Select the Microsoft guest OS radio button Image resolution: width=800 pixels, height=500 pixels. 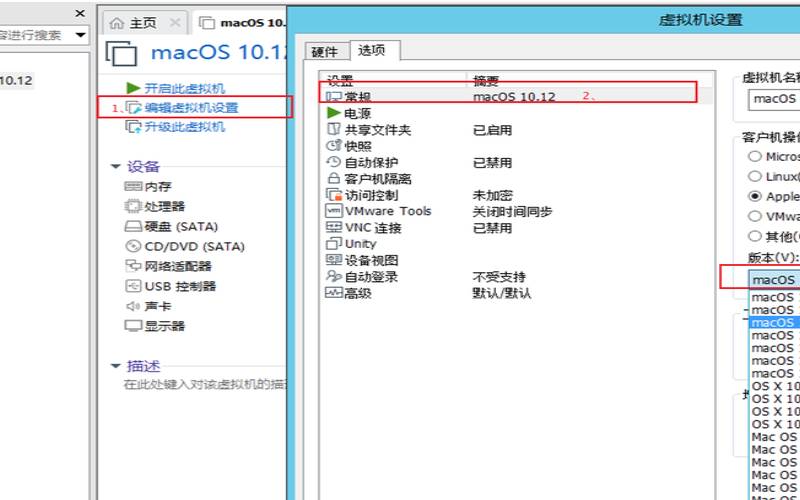[x=755, y=156]
